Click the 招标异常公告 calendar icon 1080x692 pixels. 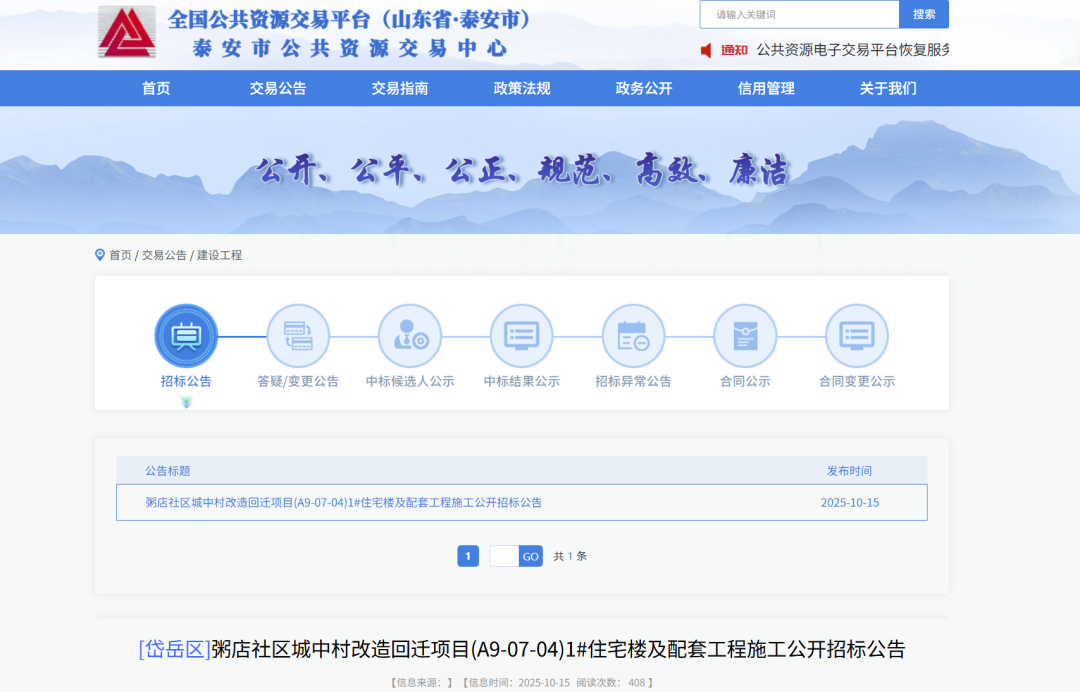click(x=633, y=336)
